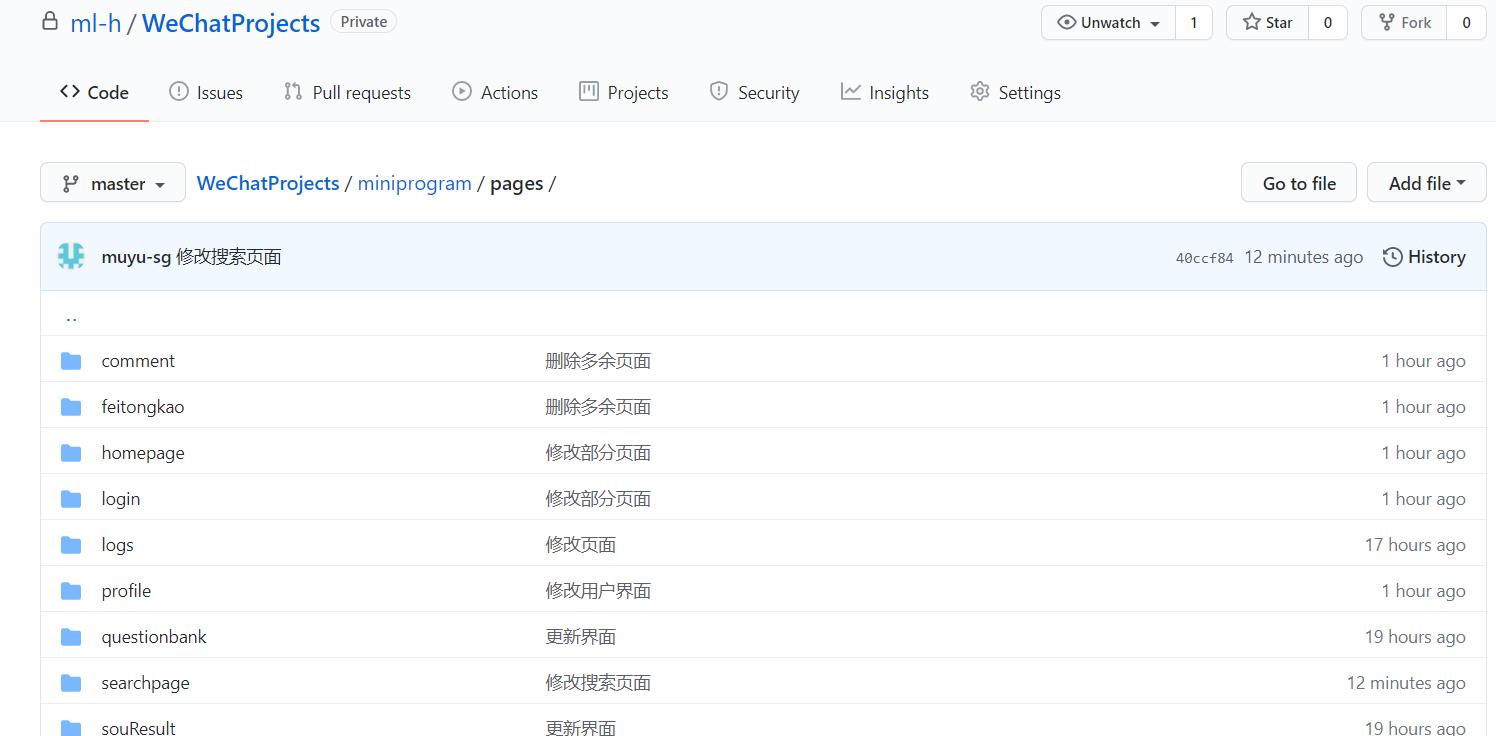The width and height of the screenshot is (1496, 736).
Task: Click the Insights graph icon
Action: click(851, 92)
